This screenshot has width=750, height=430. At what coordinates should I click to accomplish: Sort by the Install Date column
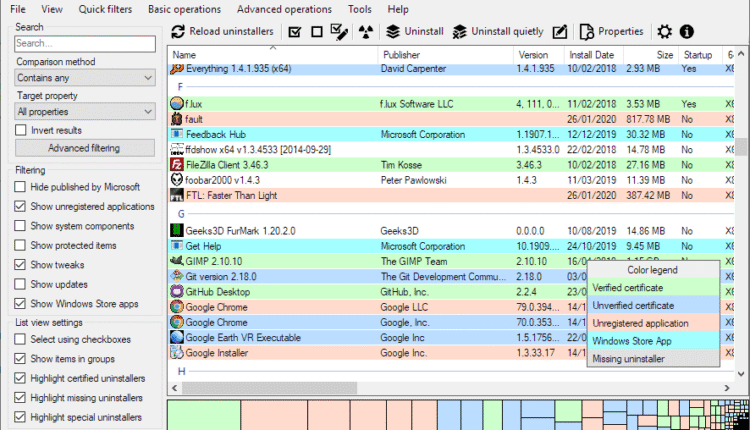pos(594,55)
